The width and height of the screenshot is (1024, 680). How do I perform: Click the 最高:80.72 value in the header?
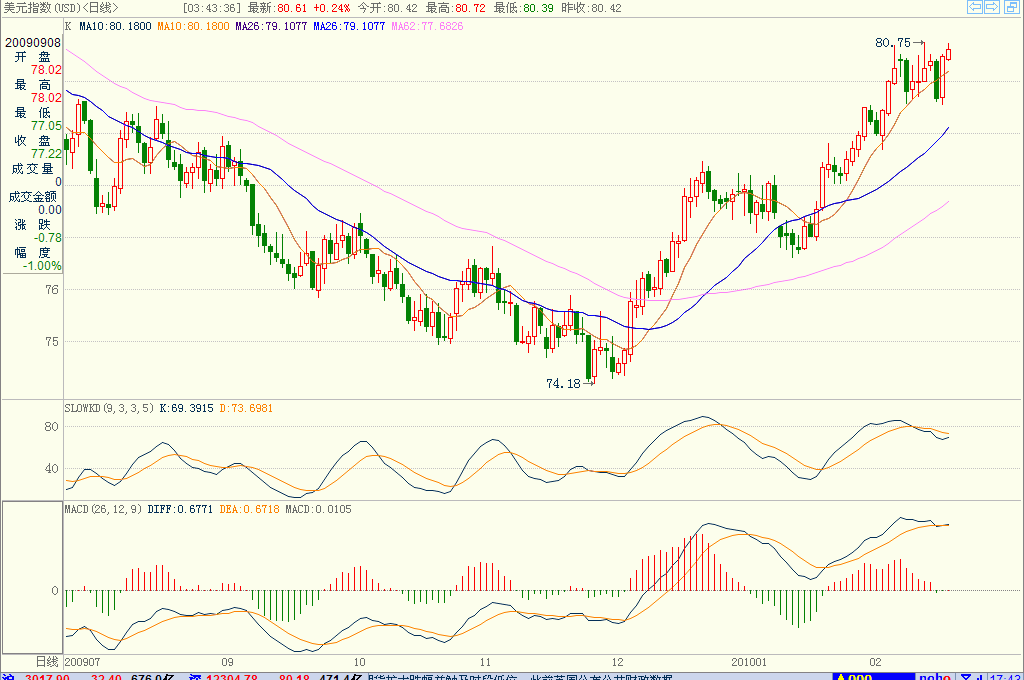(x=456, y=8)
